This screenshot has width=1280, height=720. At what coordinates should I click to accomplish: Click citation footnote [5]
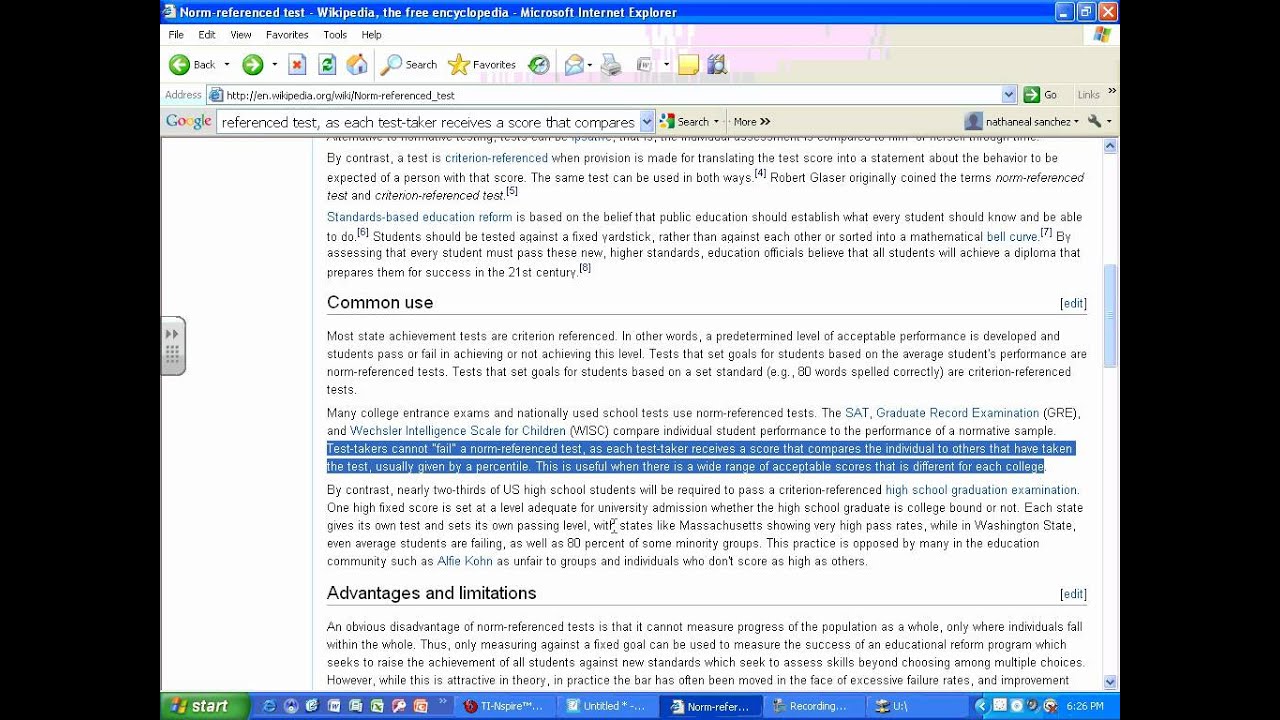(512, 191)
